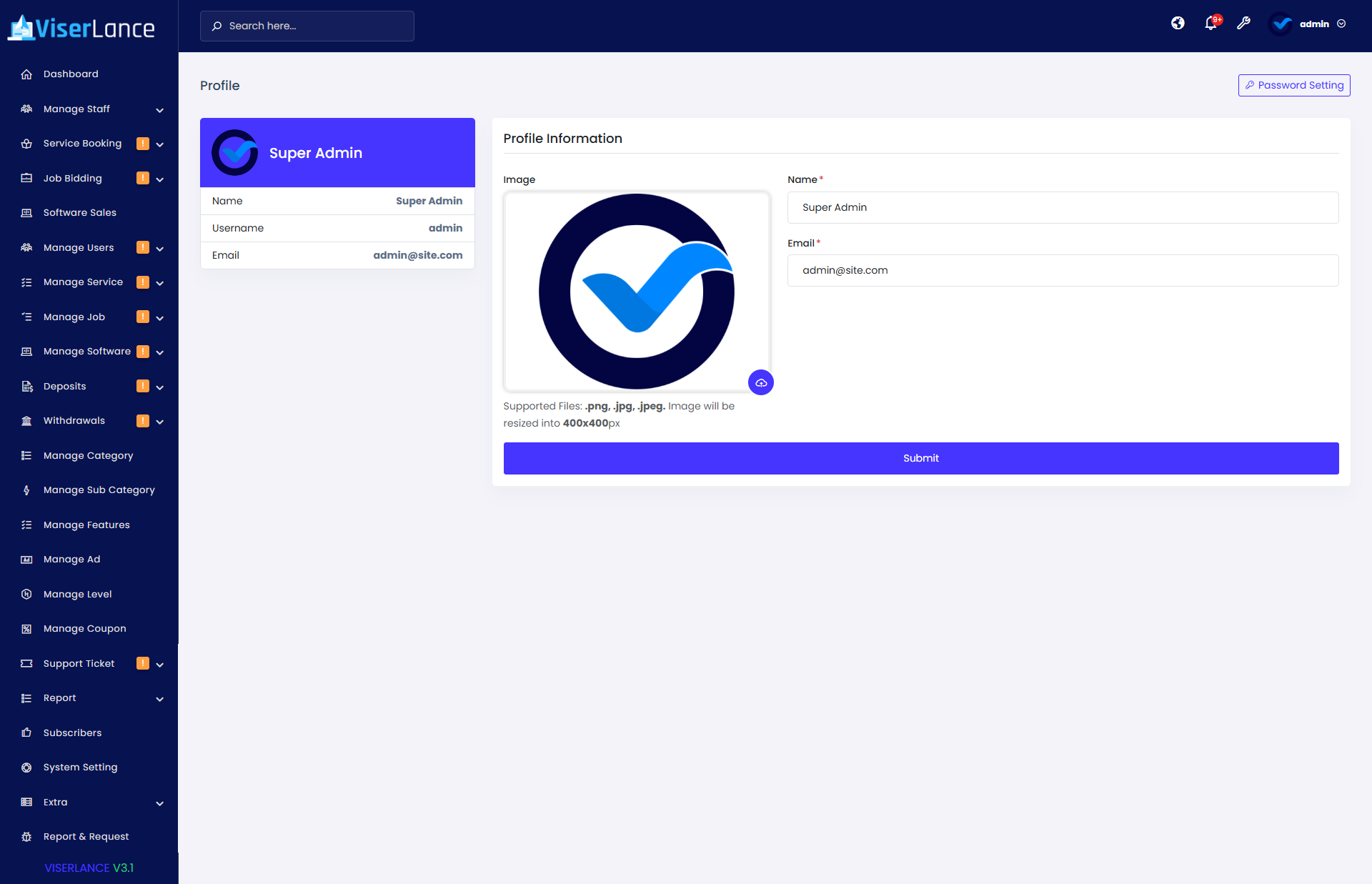Click the ViserLance logo
The image size is (1372, 884).
(81, 28)
